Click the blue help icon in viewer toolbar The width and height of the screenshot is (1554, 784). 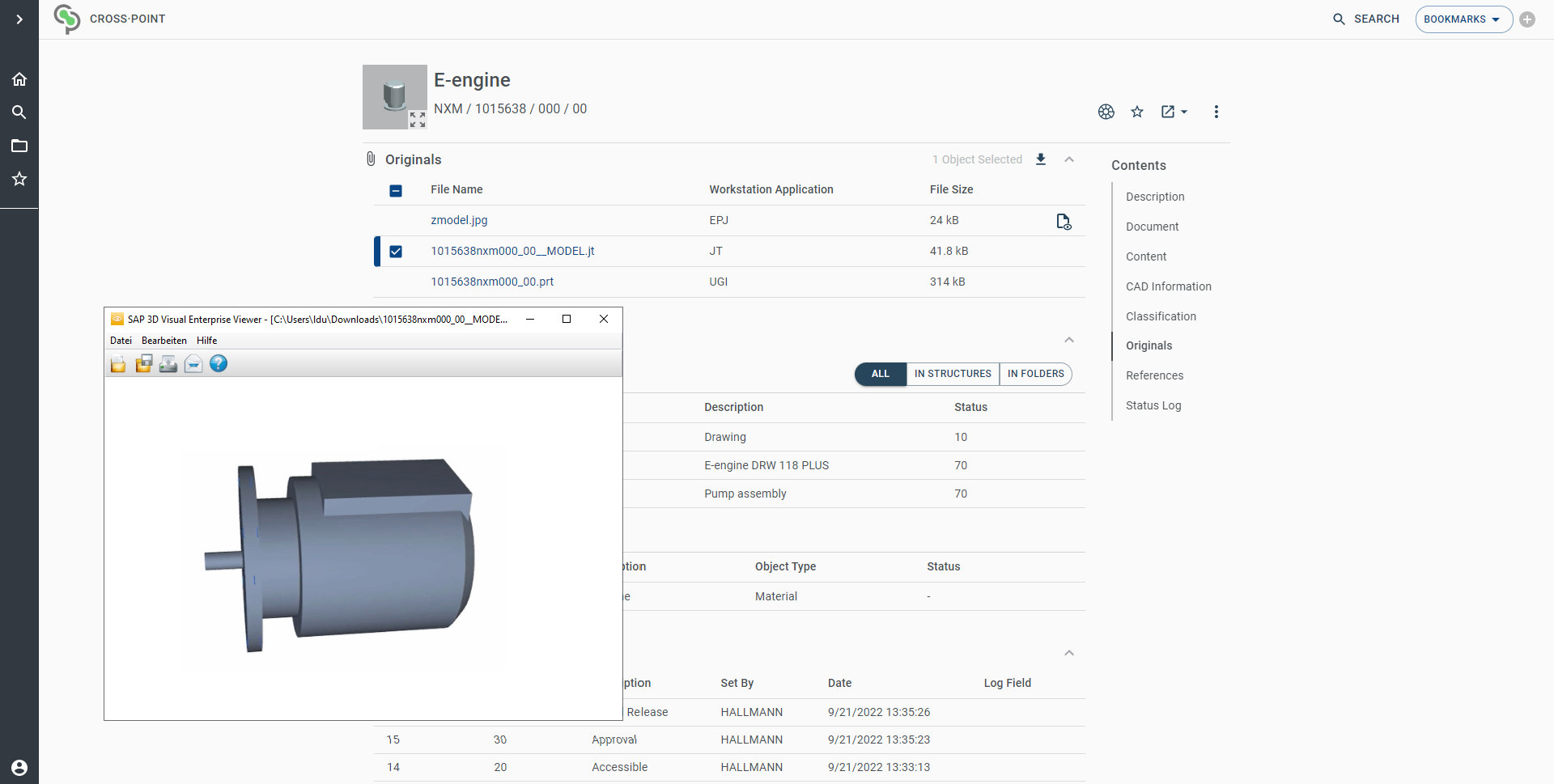click(219, 364)
